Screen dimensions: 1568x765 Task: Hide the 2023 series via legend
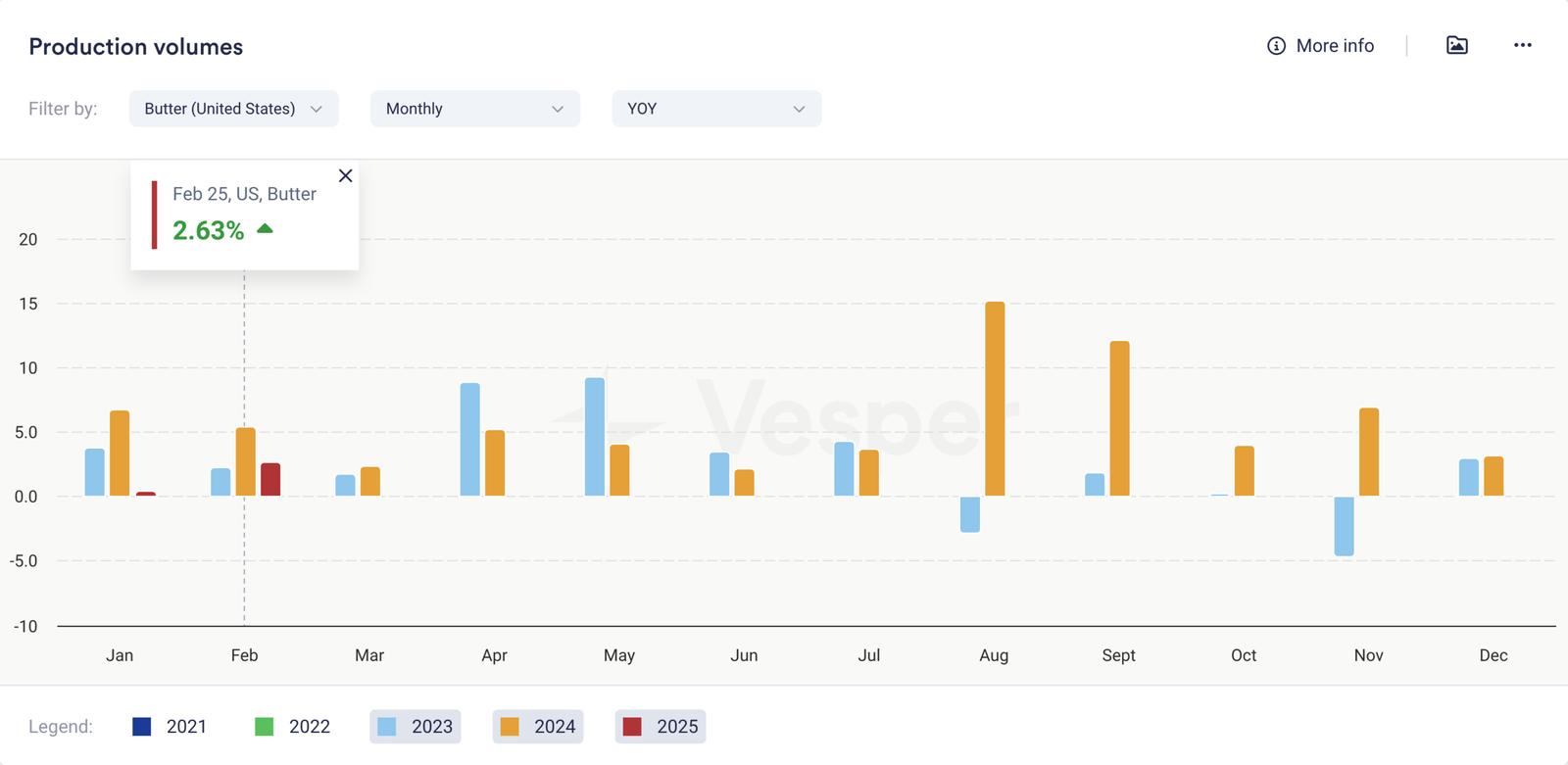[x=416, y=727]
